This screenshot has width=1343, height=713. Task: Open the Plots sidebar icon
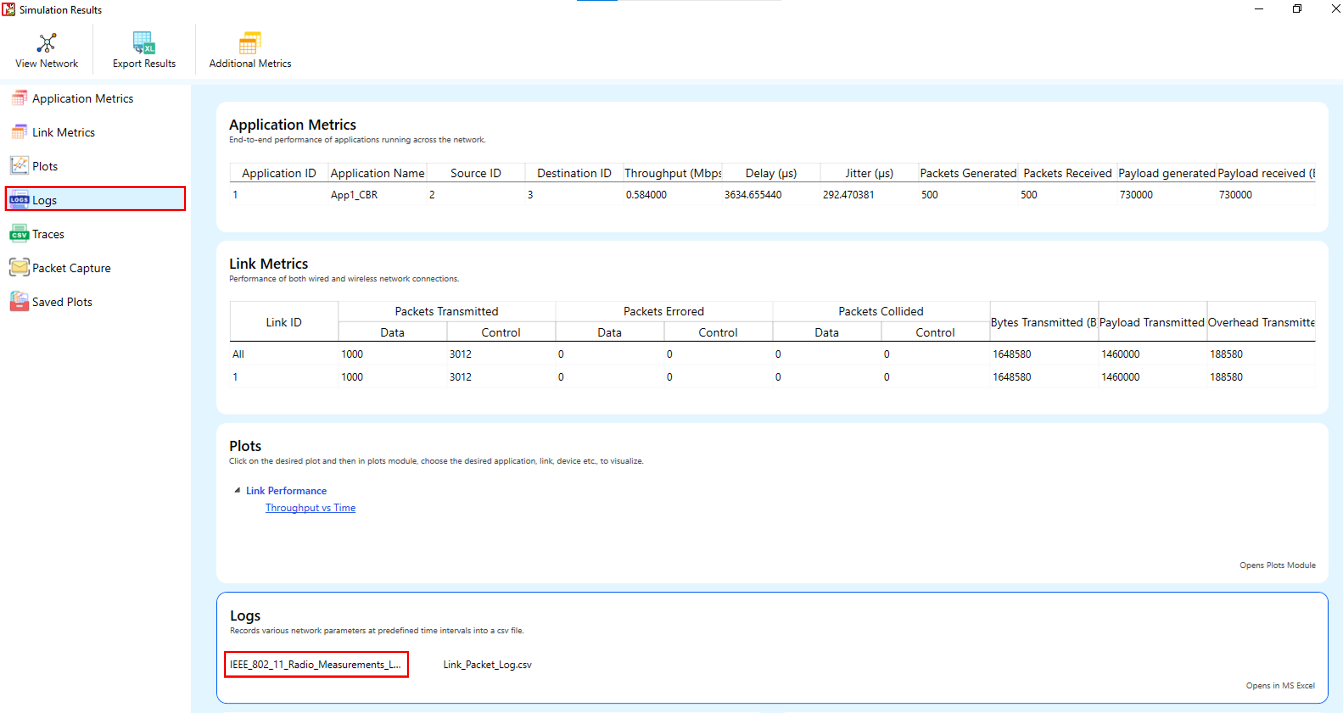(19, 166)
